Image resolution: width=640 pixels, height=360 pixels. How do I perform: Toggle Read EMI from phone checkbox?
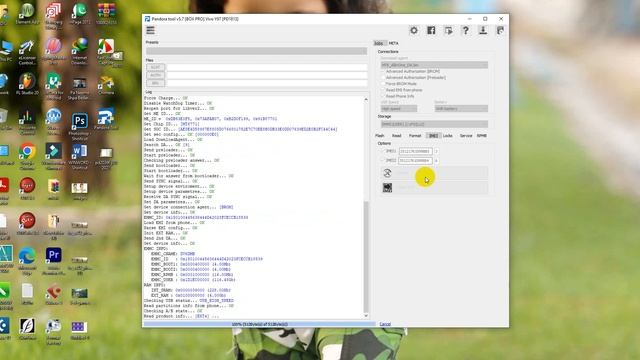[383, 90]
